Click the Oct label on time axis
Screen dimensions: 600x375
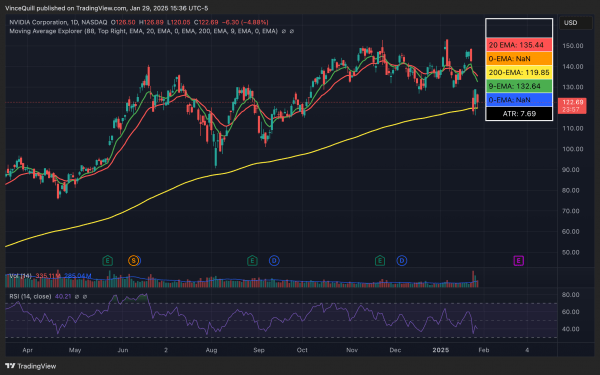302,350
